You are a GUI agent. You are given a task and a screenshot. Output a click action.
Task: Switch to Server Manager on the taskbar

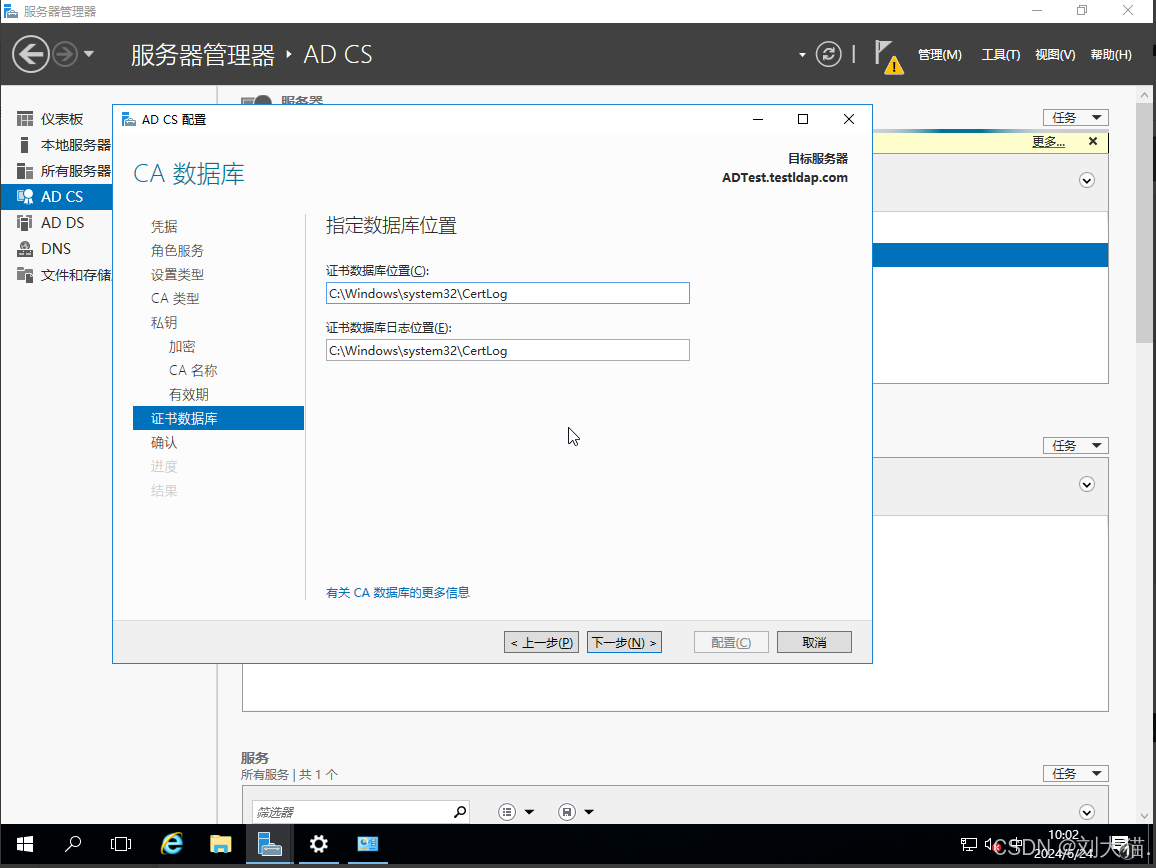click(269, 844)
